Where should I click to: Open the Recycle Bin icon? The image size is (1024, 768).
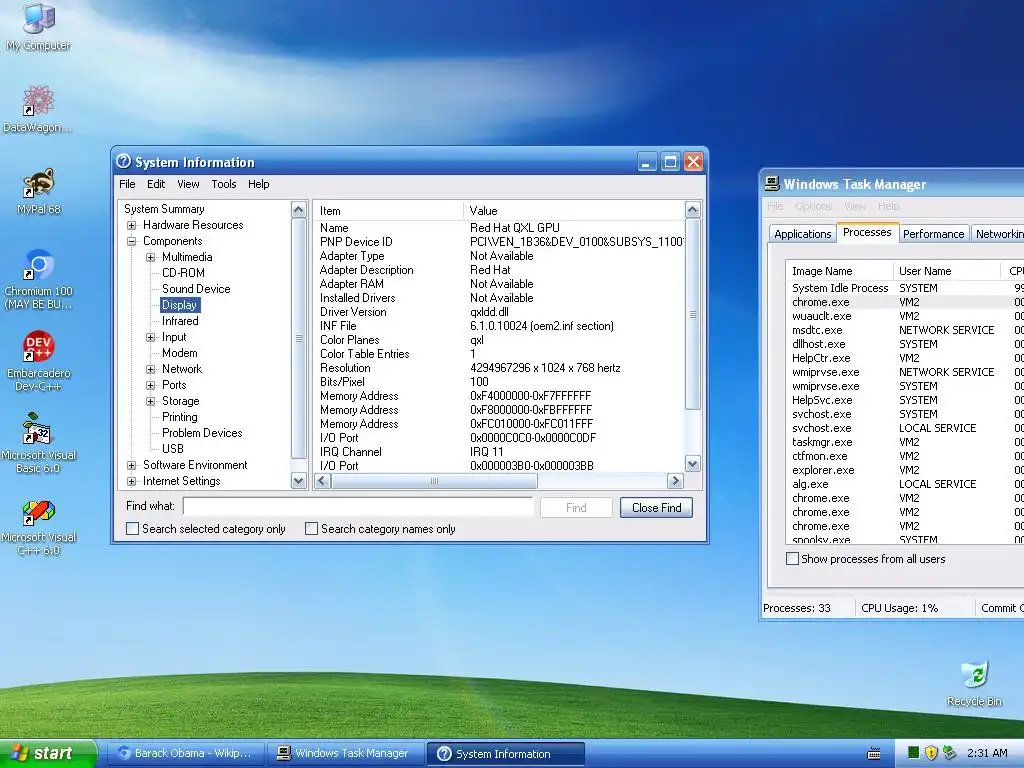tap(974, 684)
